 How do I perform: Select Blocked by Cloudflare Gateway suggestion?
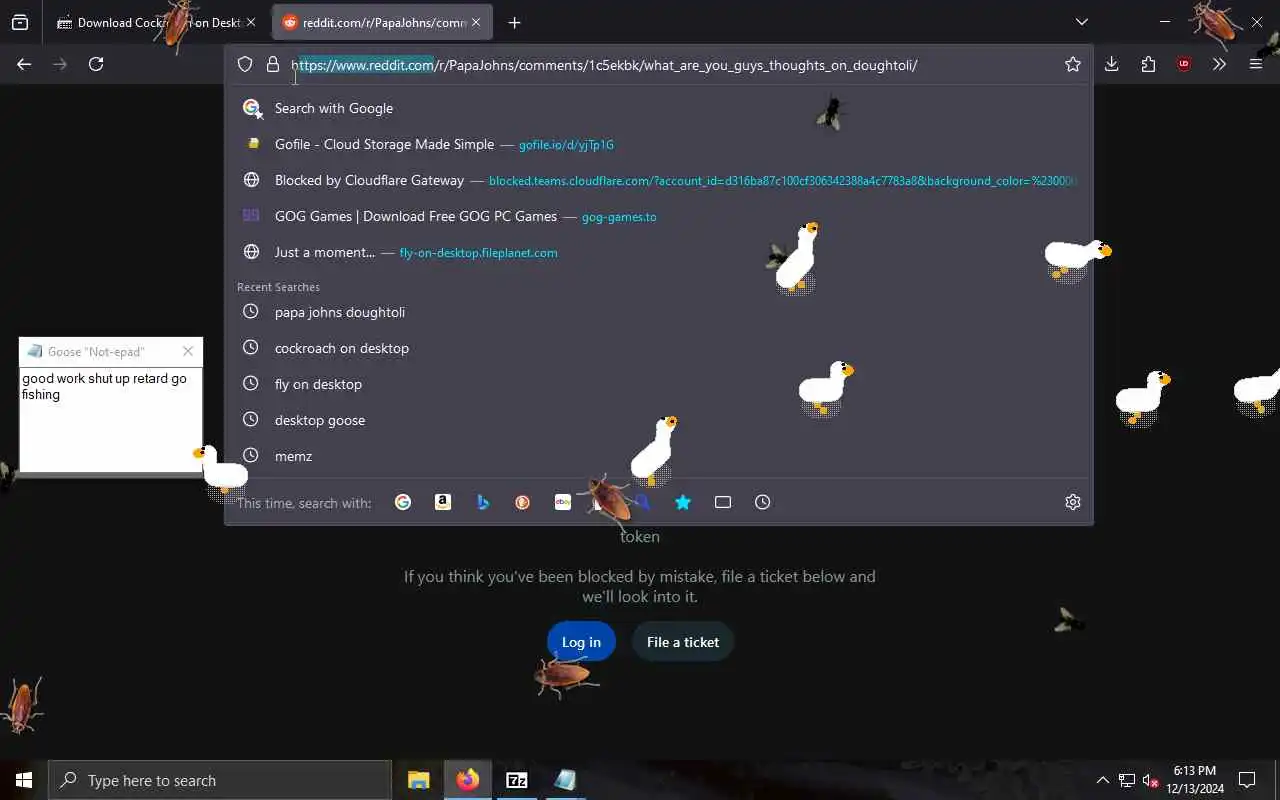click(659, 180)
